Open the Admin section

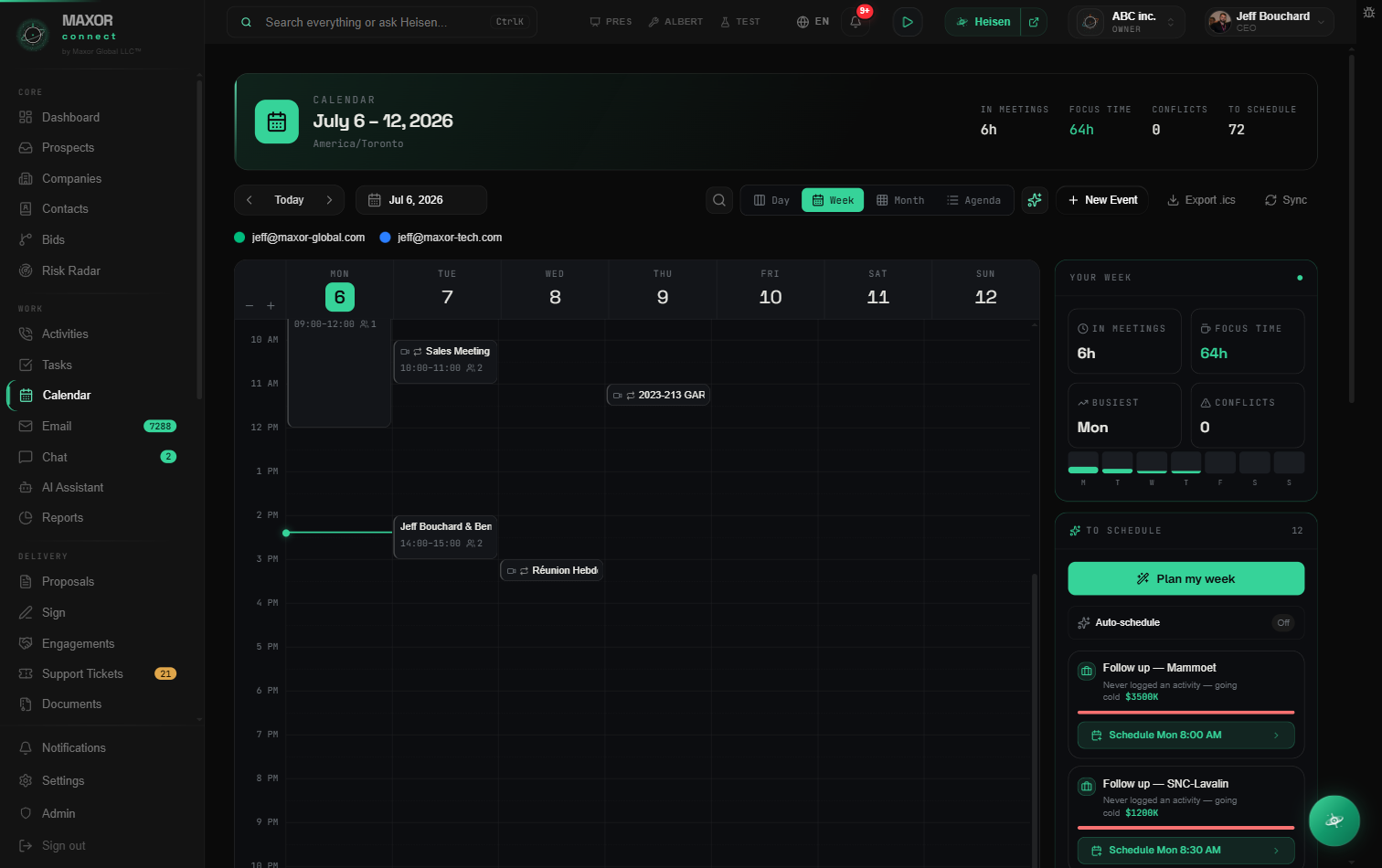[x=101, y=813]
